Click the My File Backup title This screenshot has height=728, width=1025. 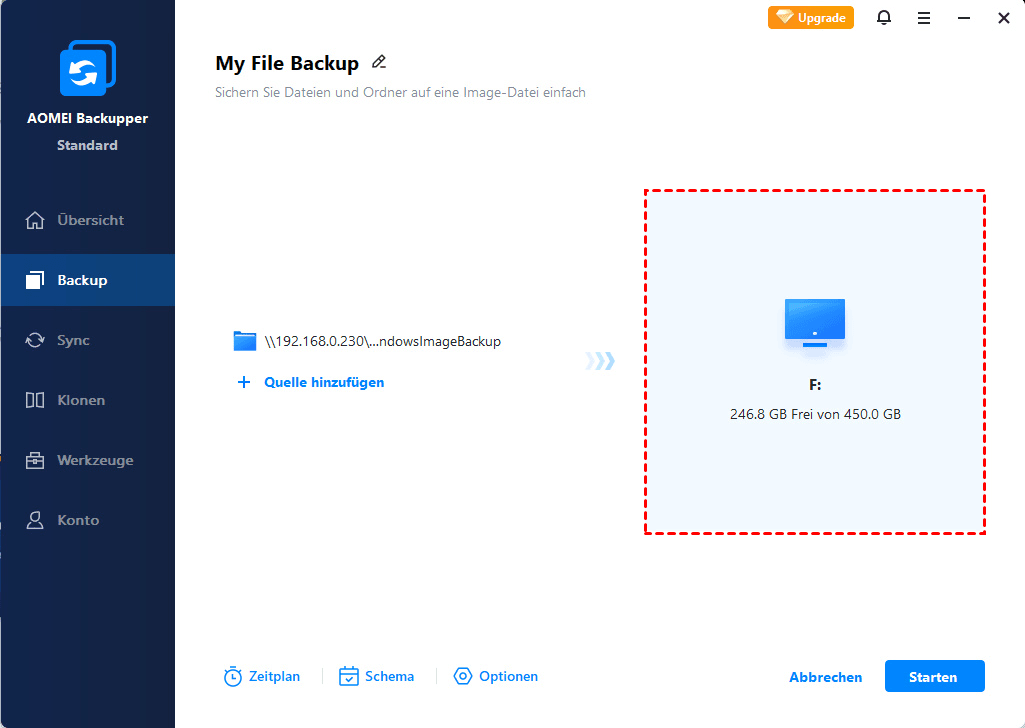point(287,63)
